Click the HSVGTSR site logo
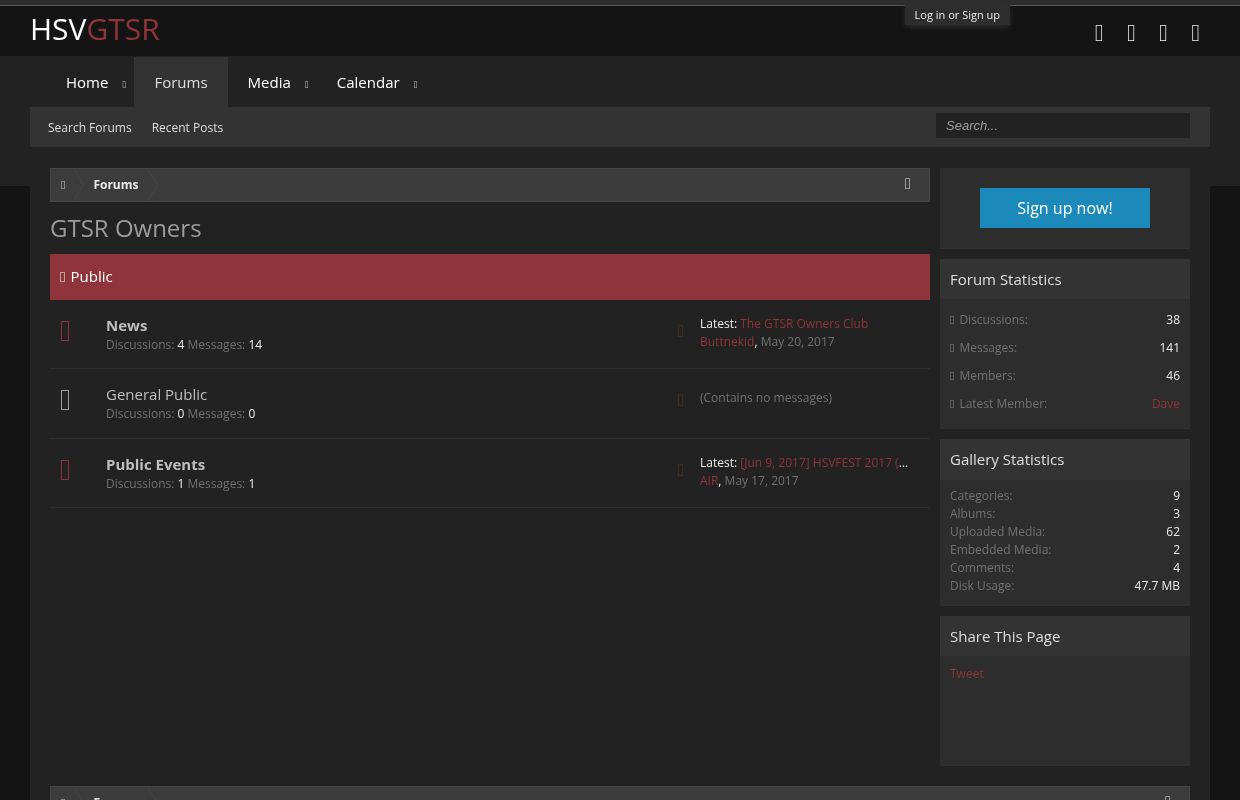Screen dimensions: 1240x800 (95, 29)
